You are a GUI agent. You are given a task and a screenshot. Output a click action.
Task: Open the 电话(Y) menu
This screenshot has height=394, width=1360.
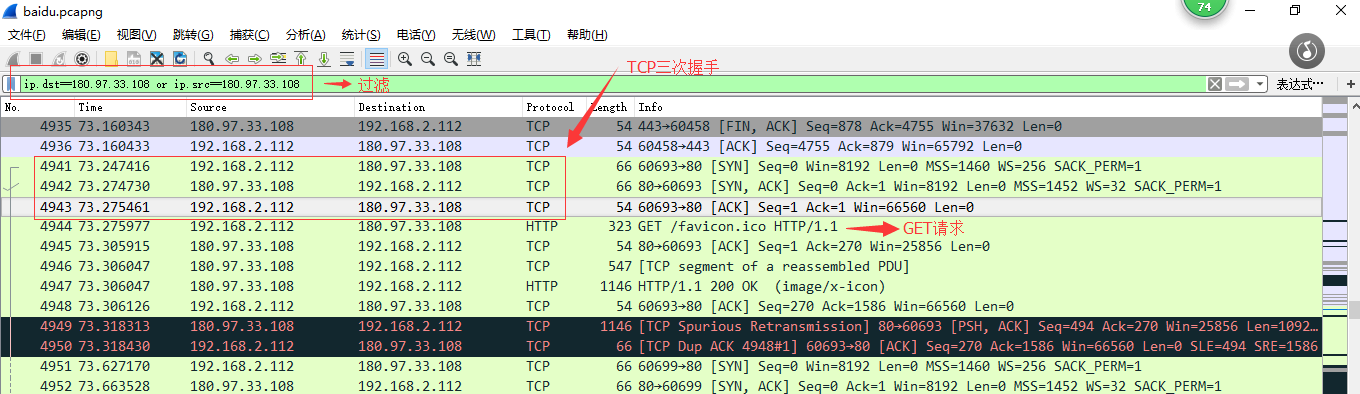click(417, 35)
